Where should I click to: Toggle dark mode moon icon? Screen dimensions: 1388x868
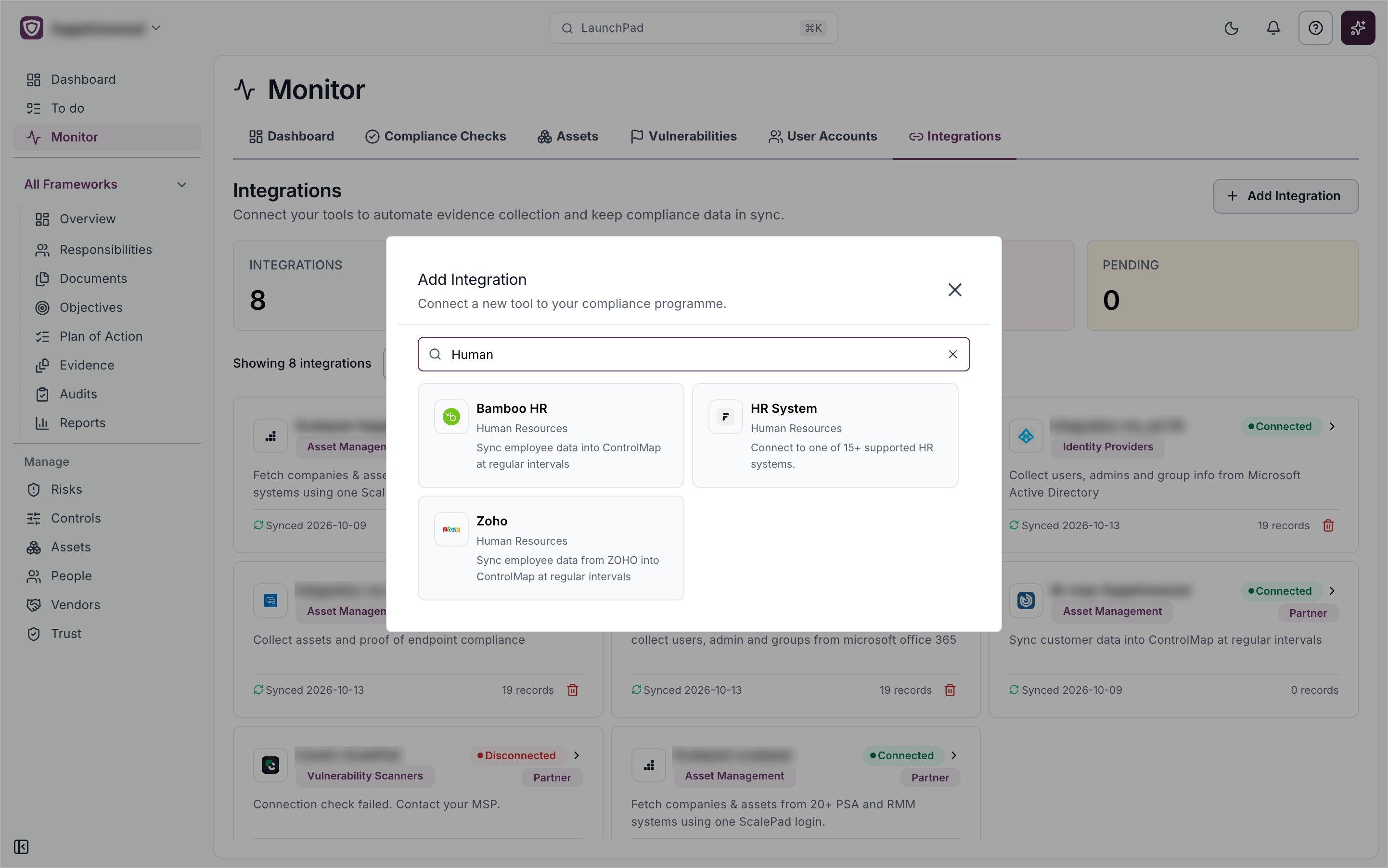tap(1231, 28)
